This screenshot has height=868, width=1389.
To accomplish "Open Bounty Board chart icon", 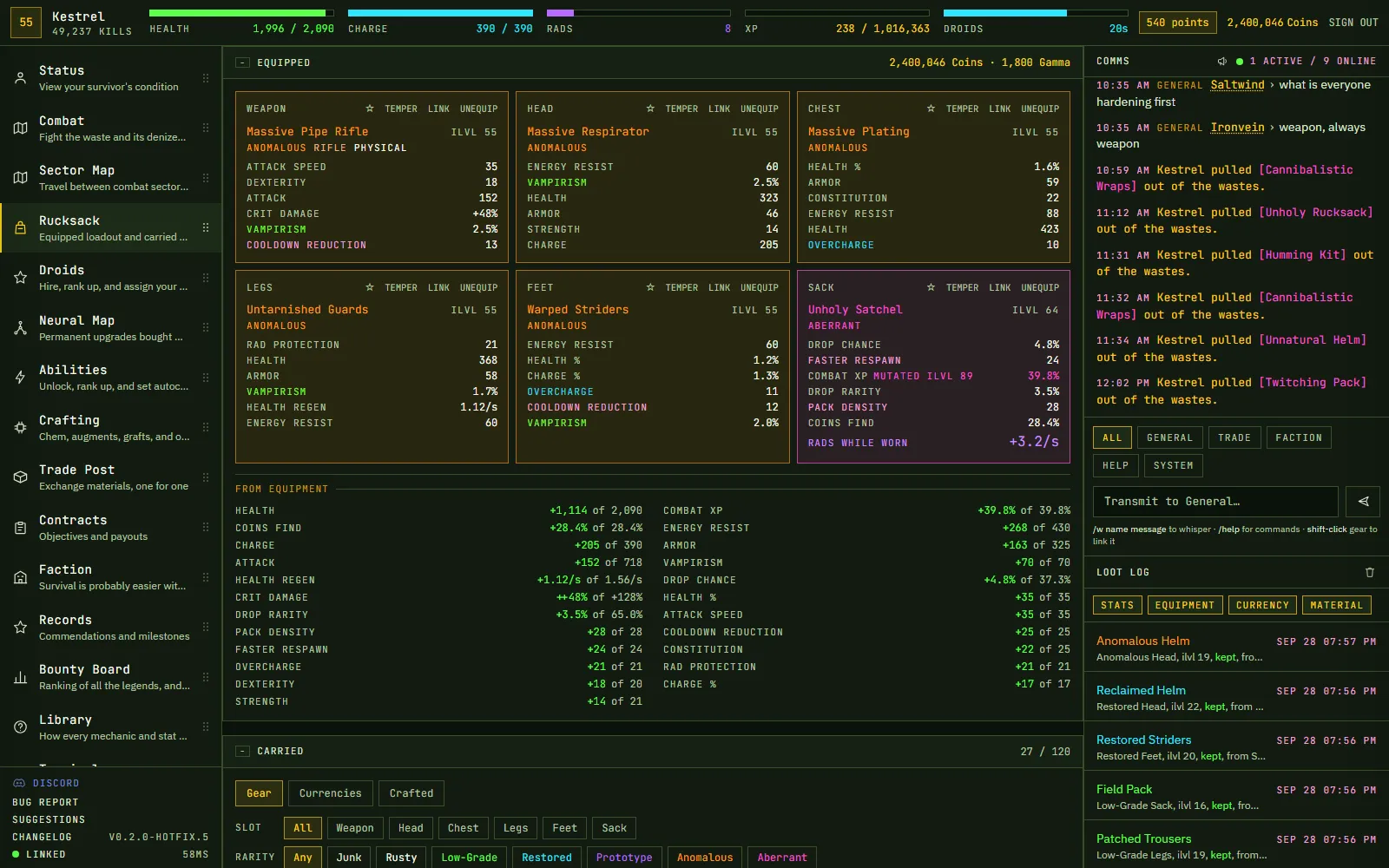I will click(x=20, y=677).
